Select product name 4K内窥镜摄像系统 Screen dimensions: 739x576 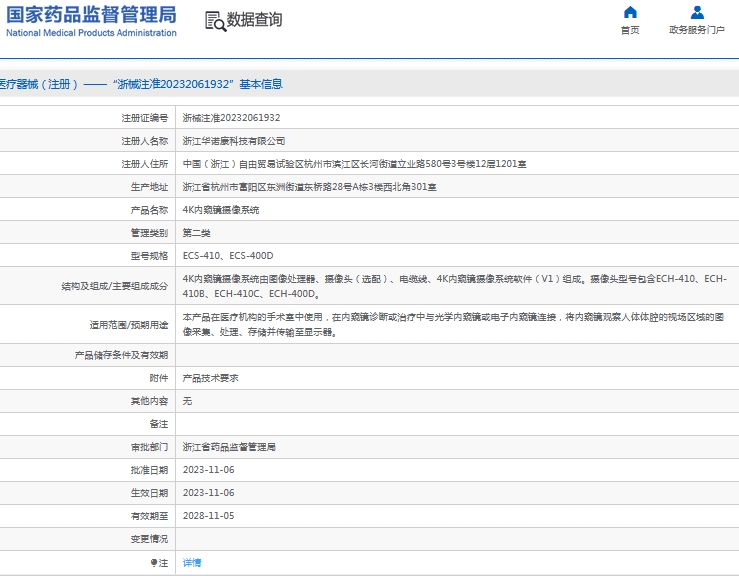(221, 210)
